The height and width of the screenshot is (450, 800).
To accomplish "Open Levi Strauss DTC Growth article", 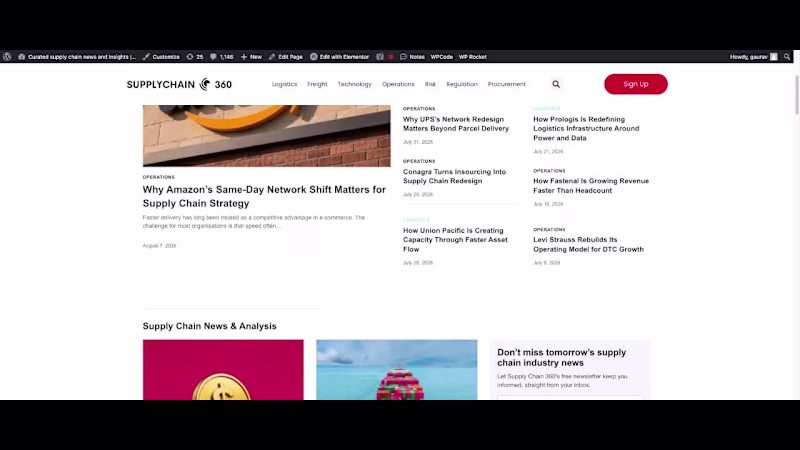I will click(588, 244).
